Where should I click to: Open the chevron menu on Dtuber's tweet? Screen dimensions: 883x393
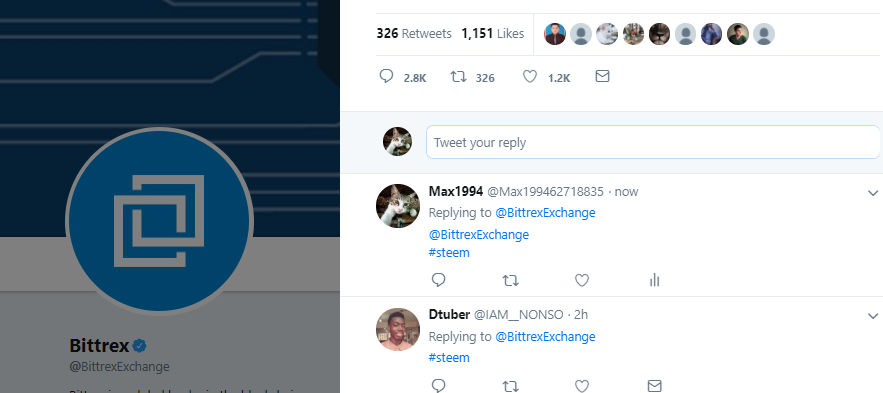pos(873,316)
